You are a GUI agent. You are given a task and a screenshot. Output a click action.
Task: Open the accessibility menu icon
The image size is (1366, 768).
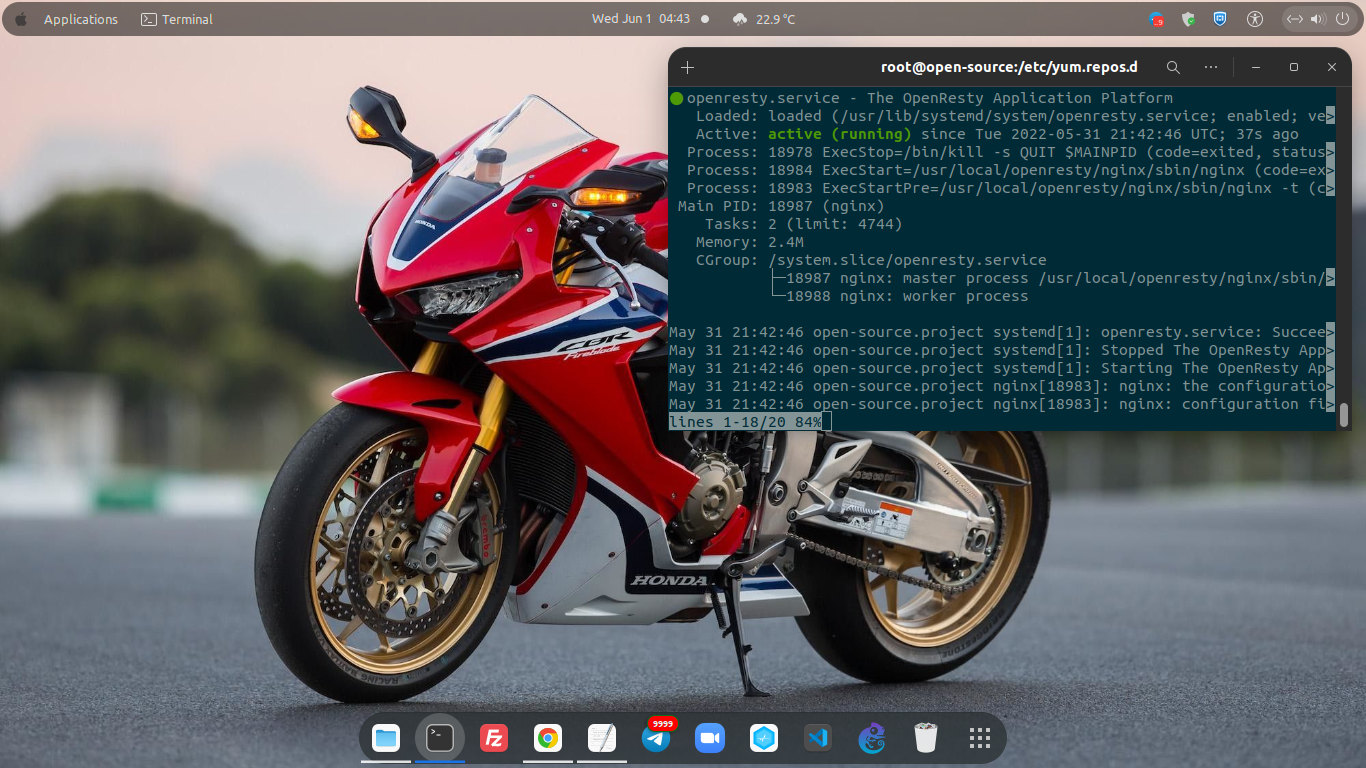click(x=1255, y=19)
